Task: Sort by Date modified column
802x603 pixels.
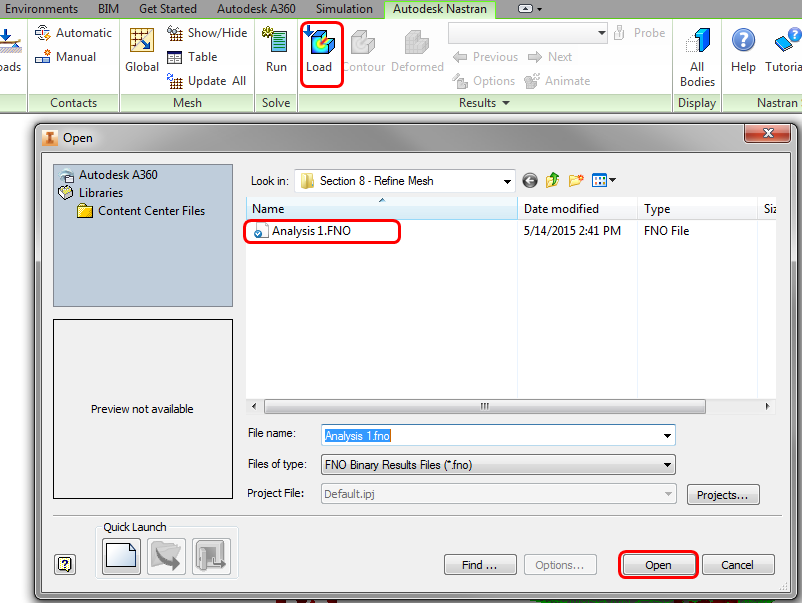Action: tap(577, 209)
